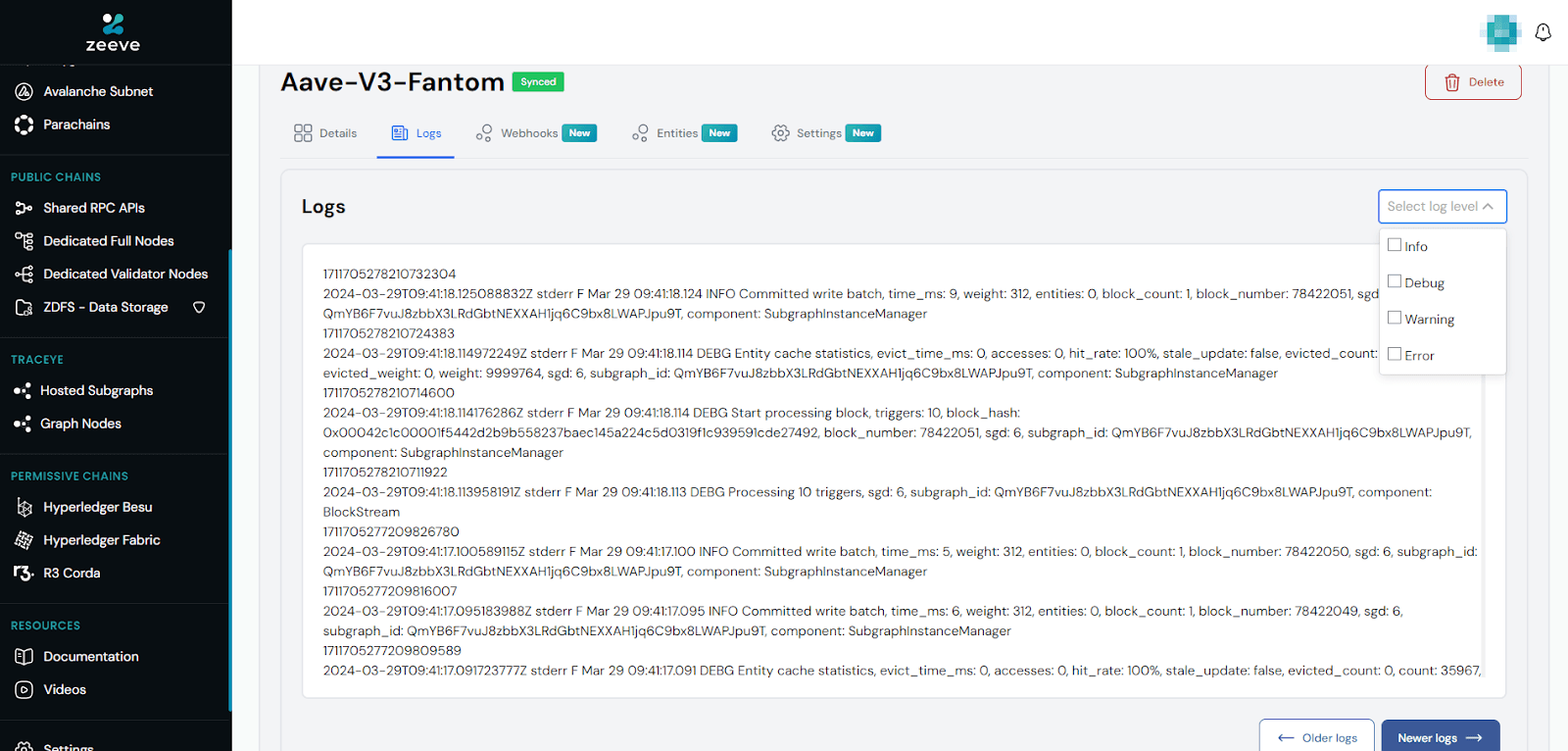Go to Graph Nodes
The image size is (1568, 751).
tap(80, 424)
